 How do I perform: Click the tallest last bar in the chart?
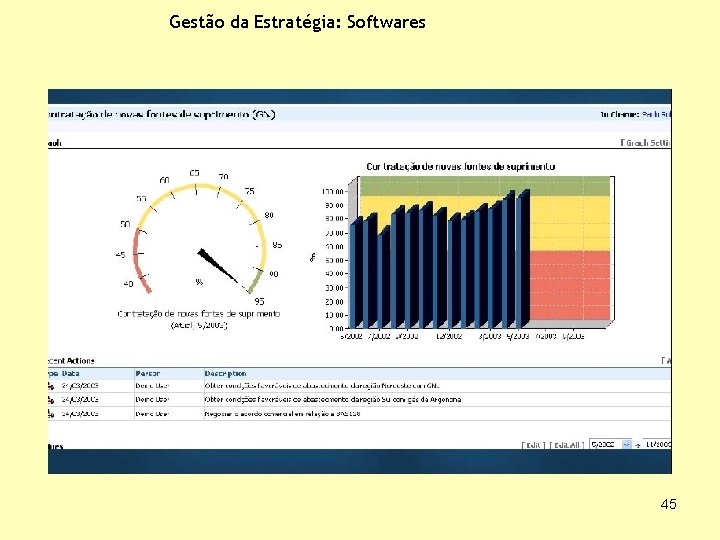point(523,258)
